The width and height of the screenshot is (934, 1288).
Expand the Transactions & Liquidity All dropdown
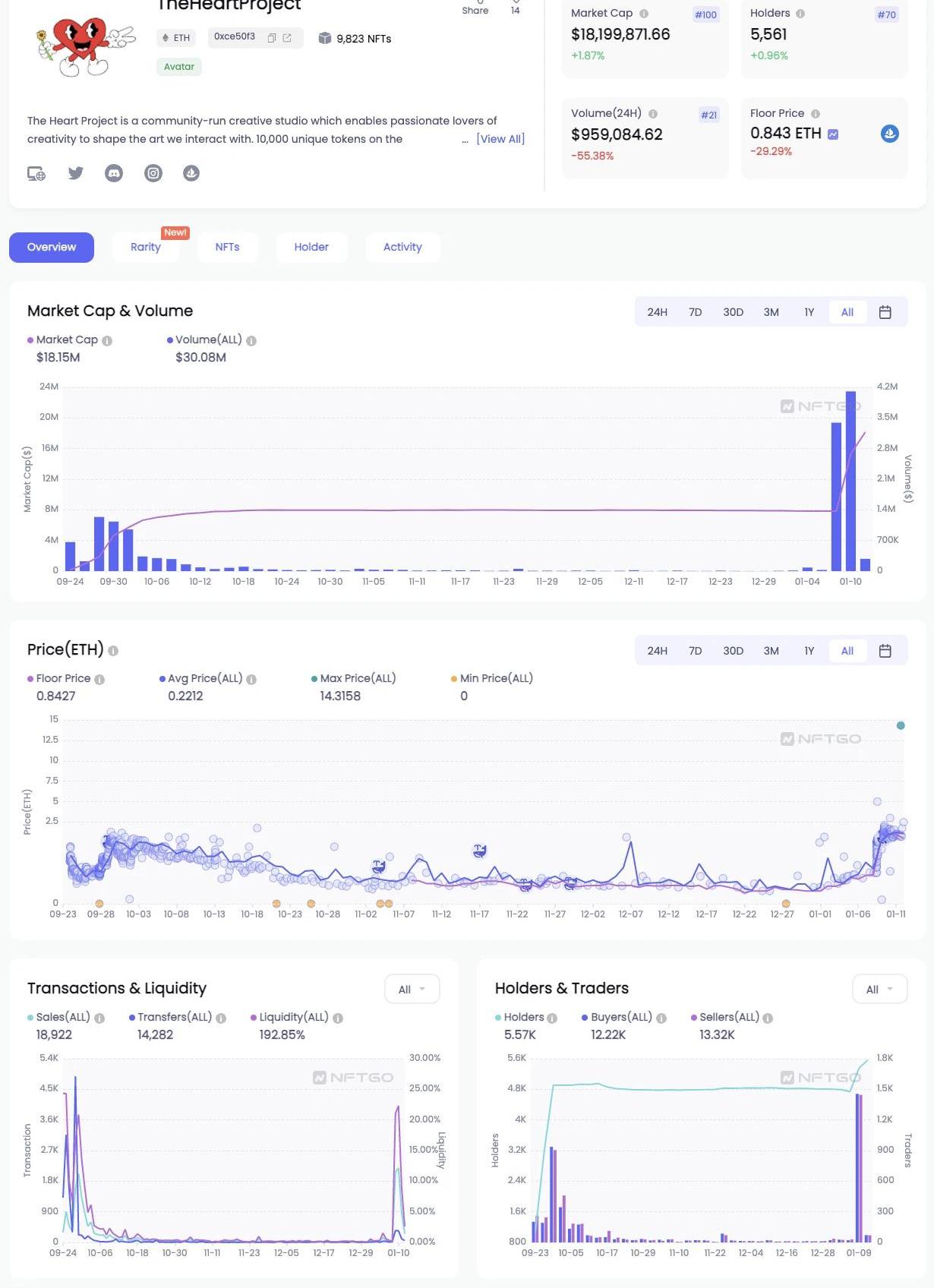point(412,989)
